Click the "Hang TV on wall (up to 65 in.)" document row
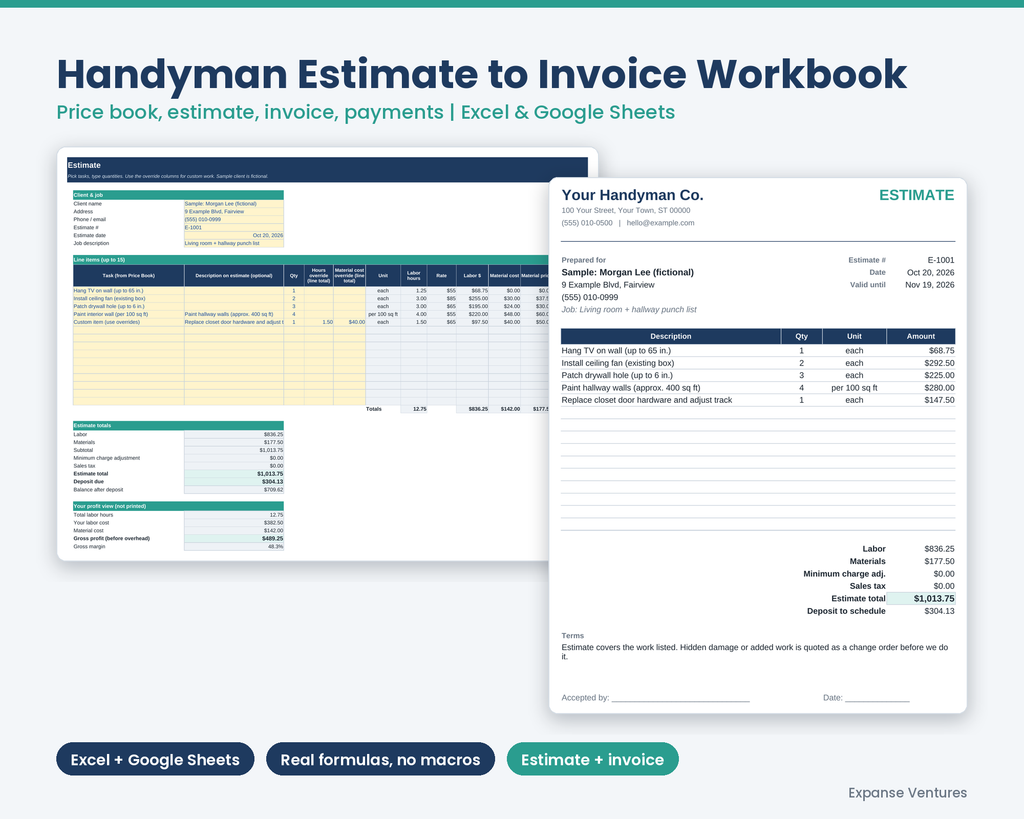This screenshot has width=1024, height=819. 758,351
